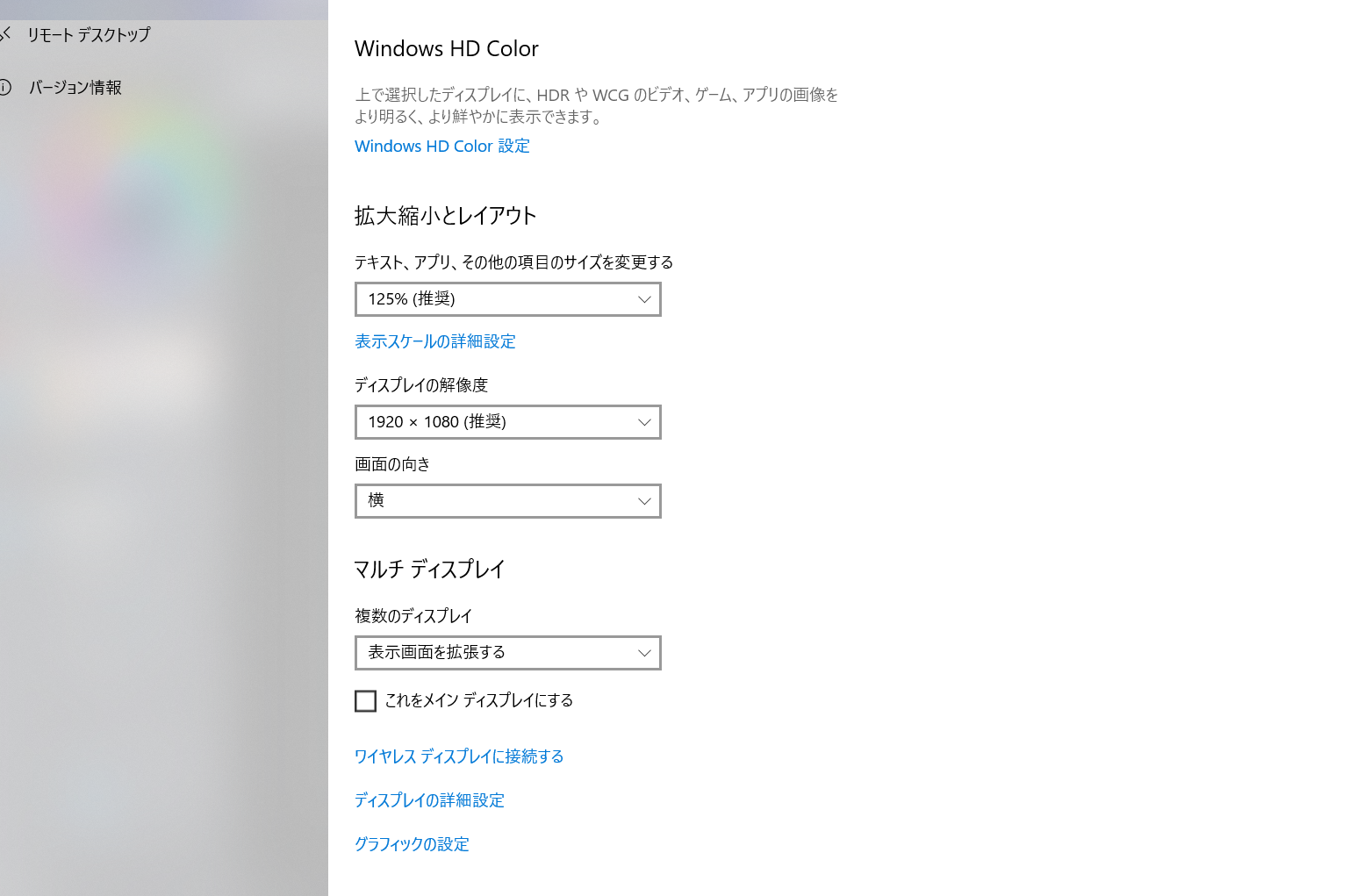
Task: Click the chevron arrow of orientation dropdown
Action: [x=643, y=501]
